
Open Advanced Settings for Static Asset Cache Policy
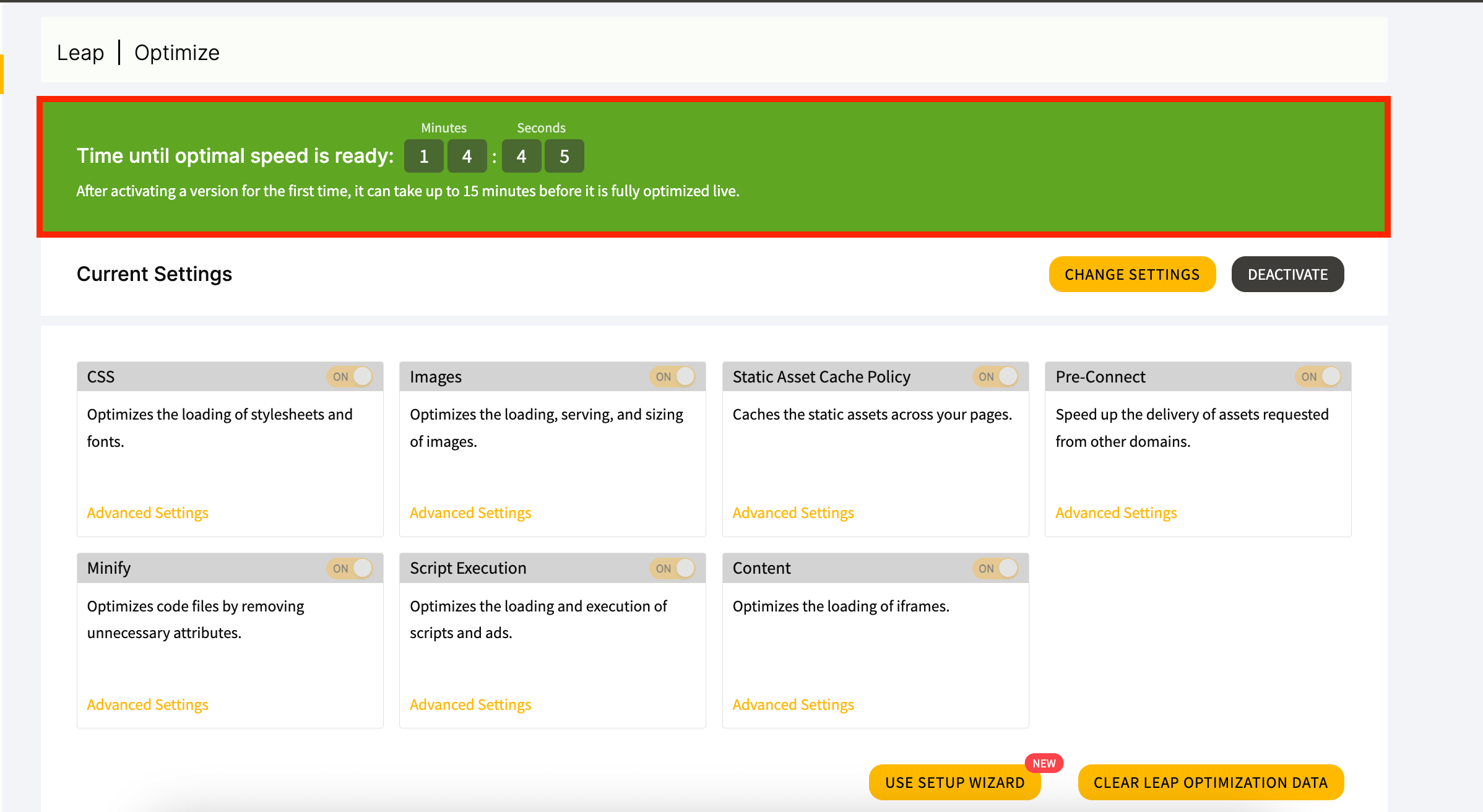(x=793, y=513)
